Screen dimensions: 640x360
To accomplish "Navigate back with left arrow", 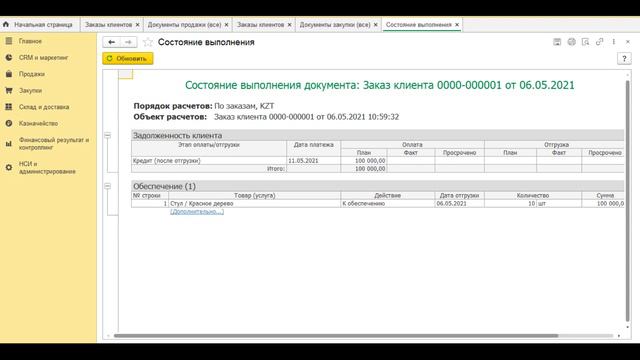I will tap(111, 42).
